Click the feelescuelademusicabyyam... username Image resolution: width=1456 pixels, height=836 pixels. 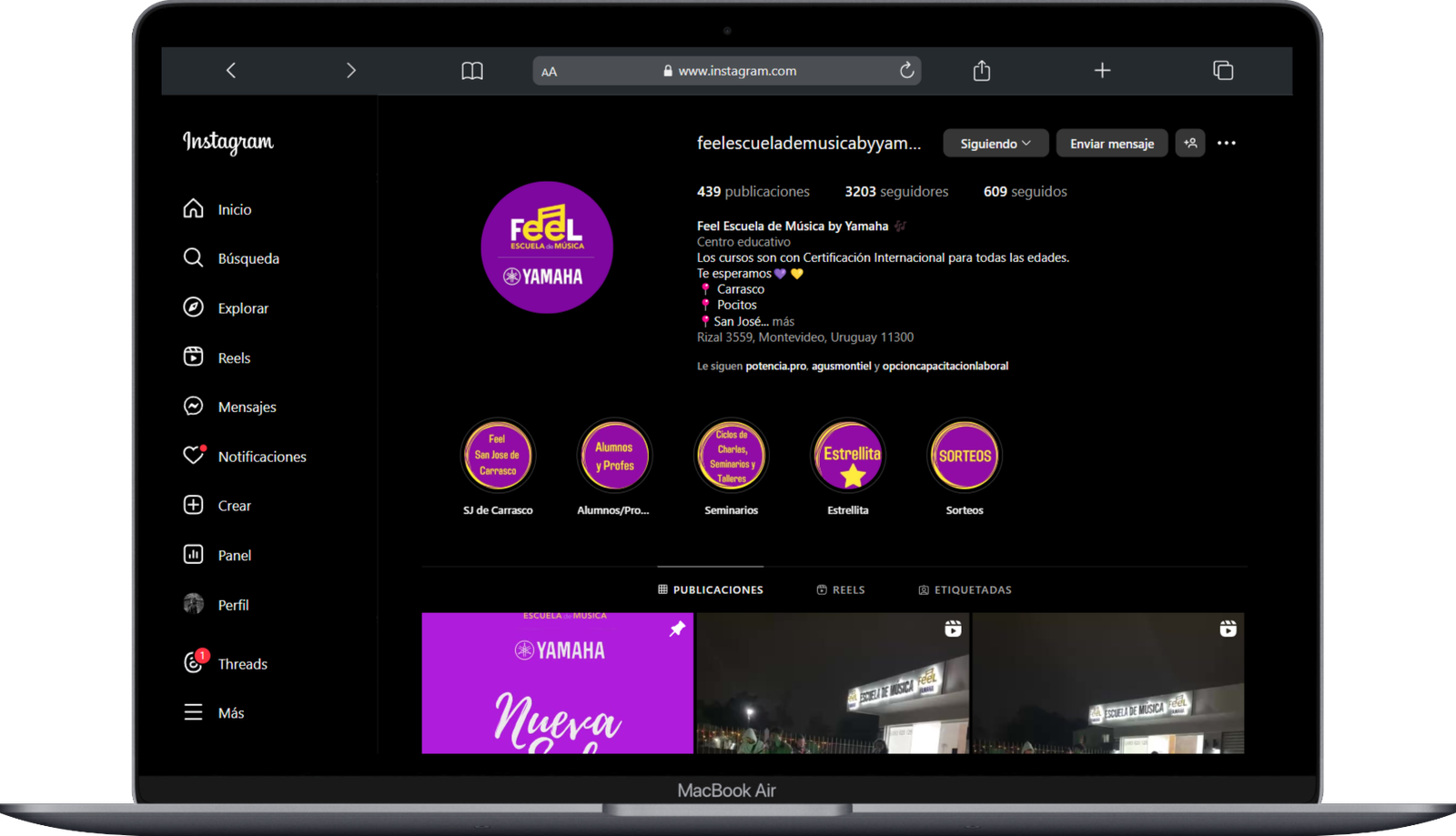tap(809, 143)
